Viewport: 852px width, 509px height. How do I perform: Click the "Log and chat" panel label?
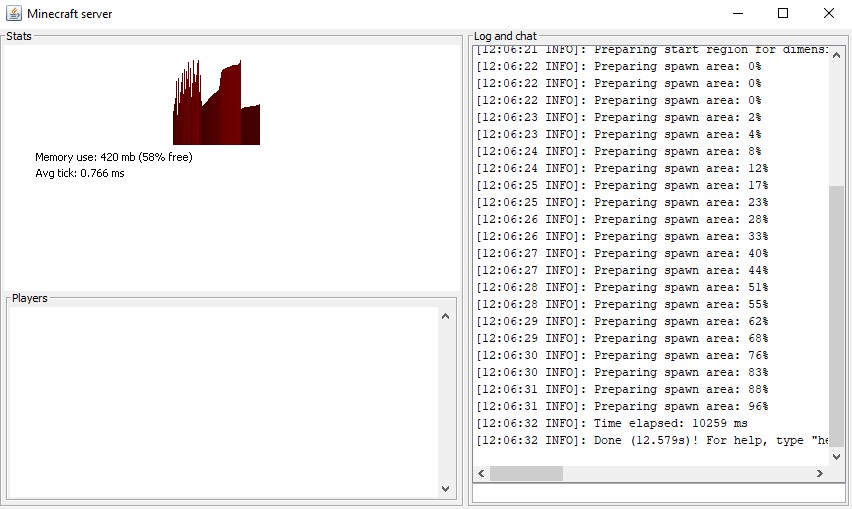click(x=505, y=36)
